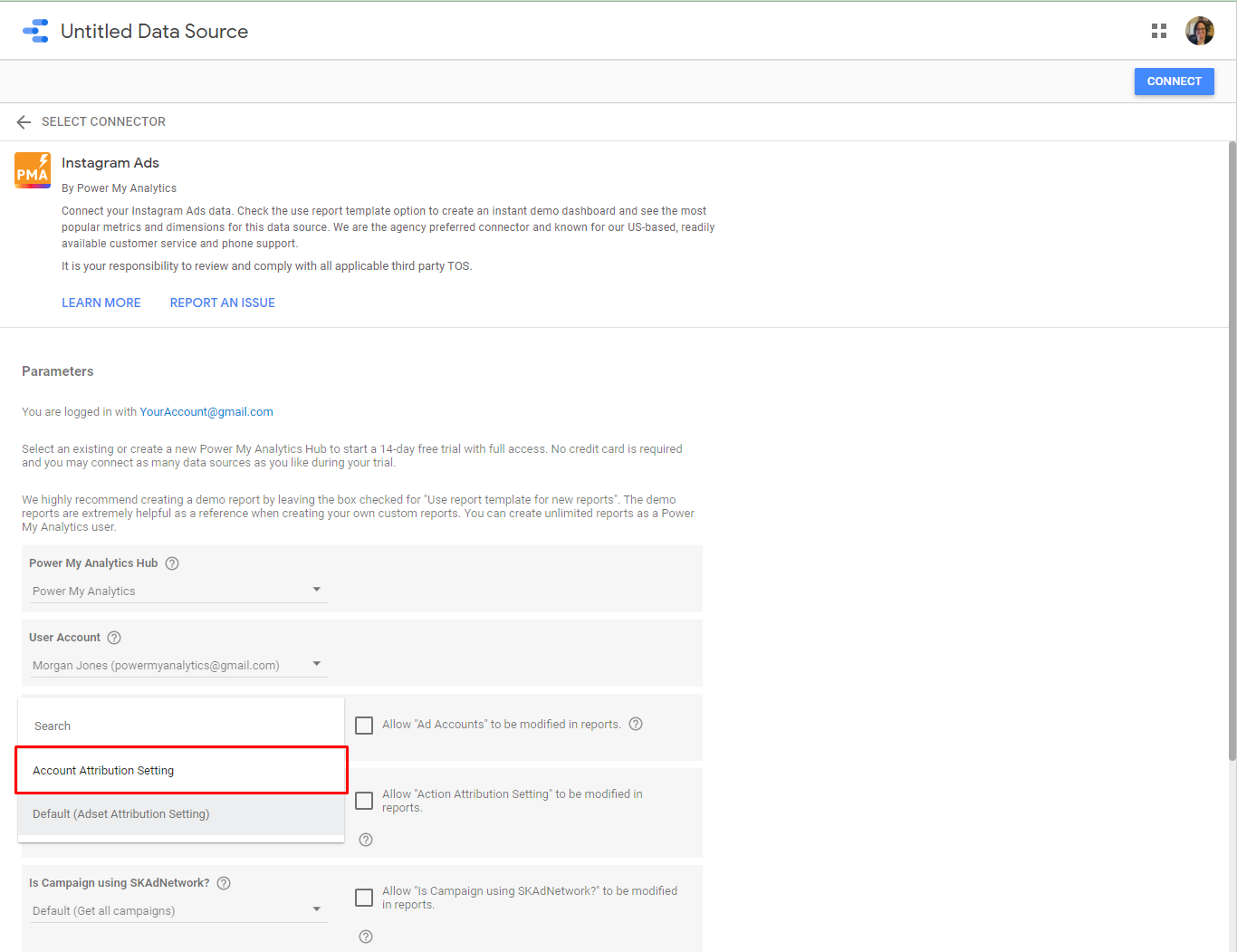Tick Allow Is Campaign using SKAdNetwork checkbox
This screenshot has height=952, width=1237.
point(364,898)
